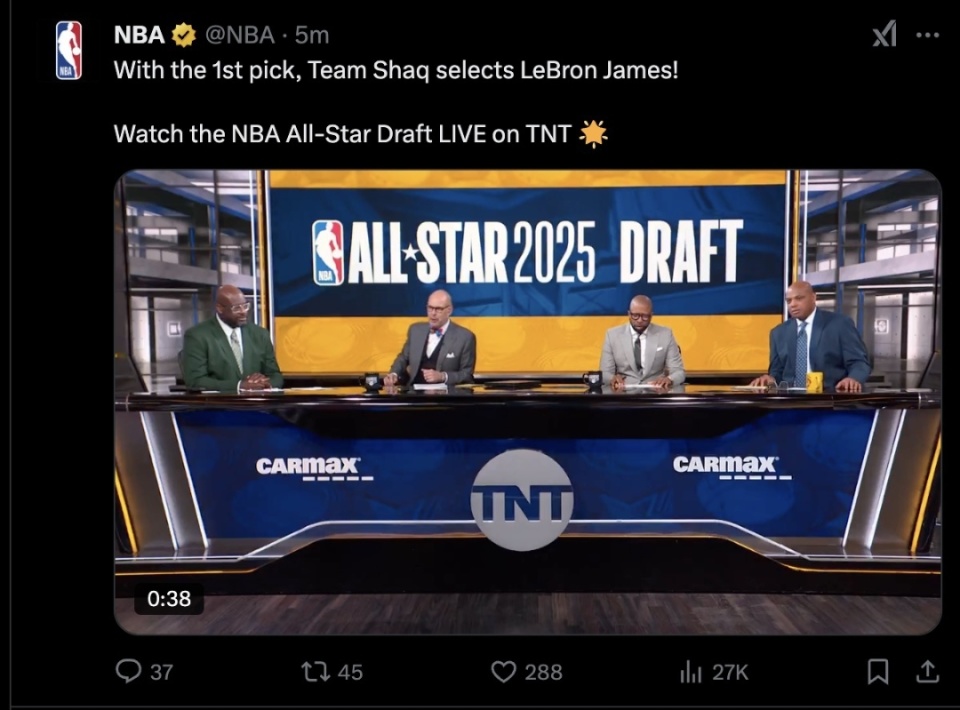Click the @NBA handle
The height and width of the screenshot is (710, 960).
coord(239,35)
